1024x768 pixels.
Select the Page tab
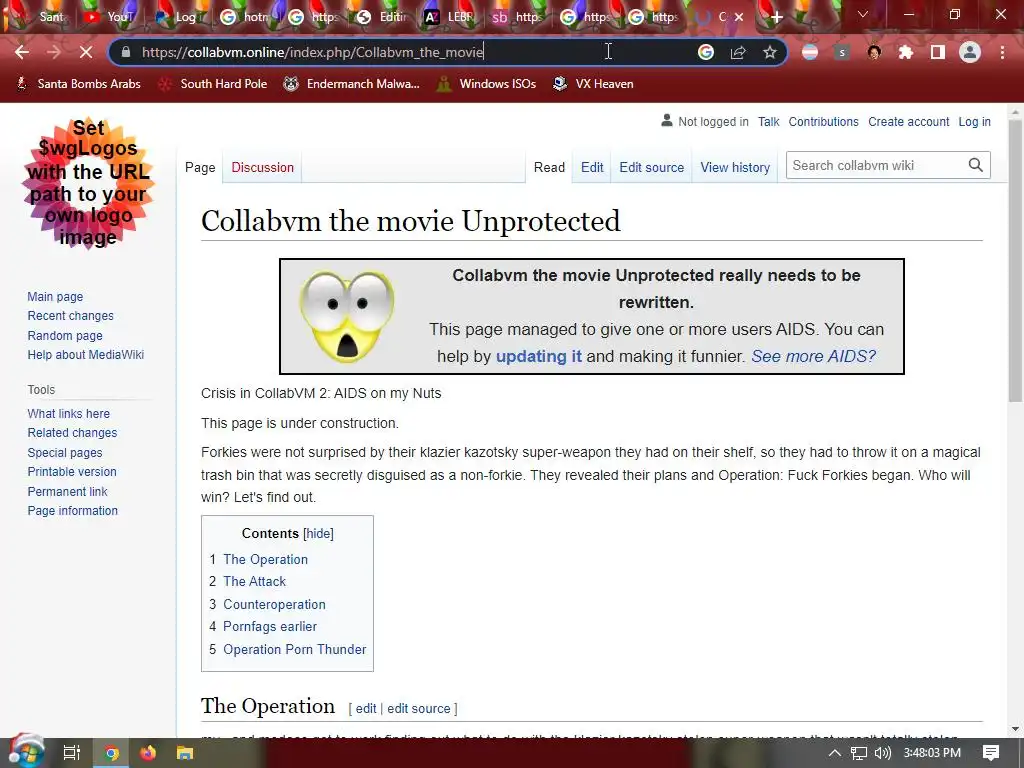tap(200, 167)
